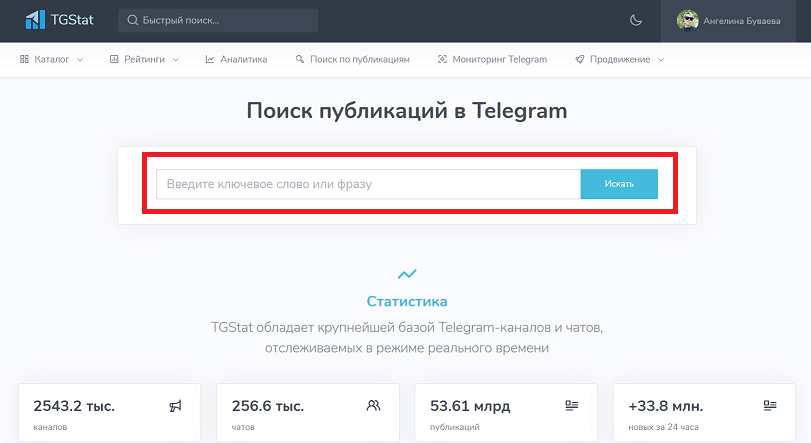
Task: Open the Ангелина Буваева account name
Action: (742, 21)
